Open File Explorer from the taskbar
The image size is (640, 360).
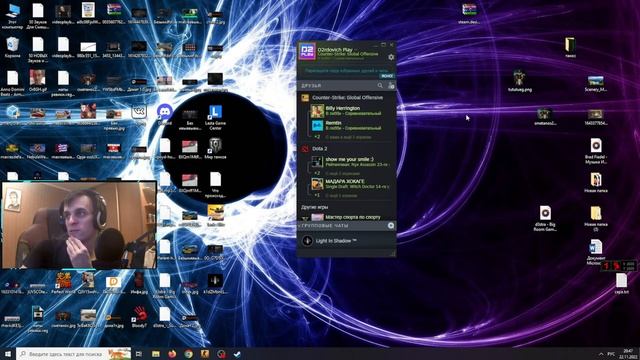click(x=156, y=354)
